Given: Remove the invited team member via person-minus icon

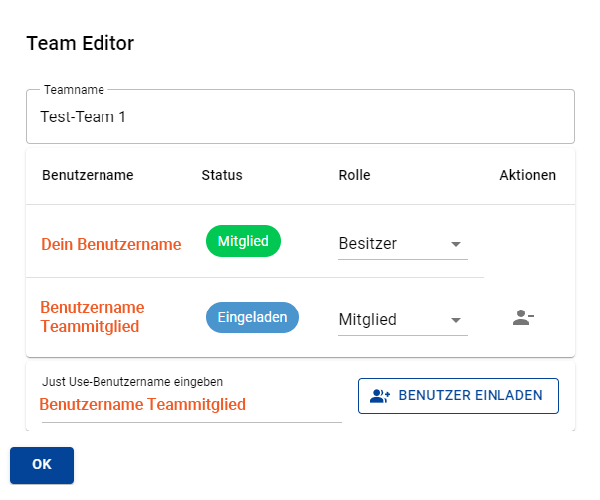Looking at the screenshot, I should [523, 318].
